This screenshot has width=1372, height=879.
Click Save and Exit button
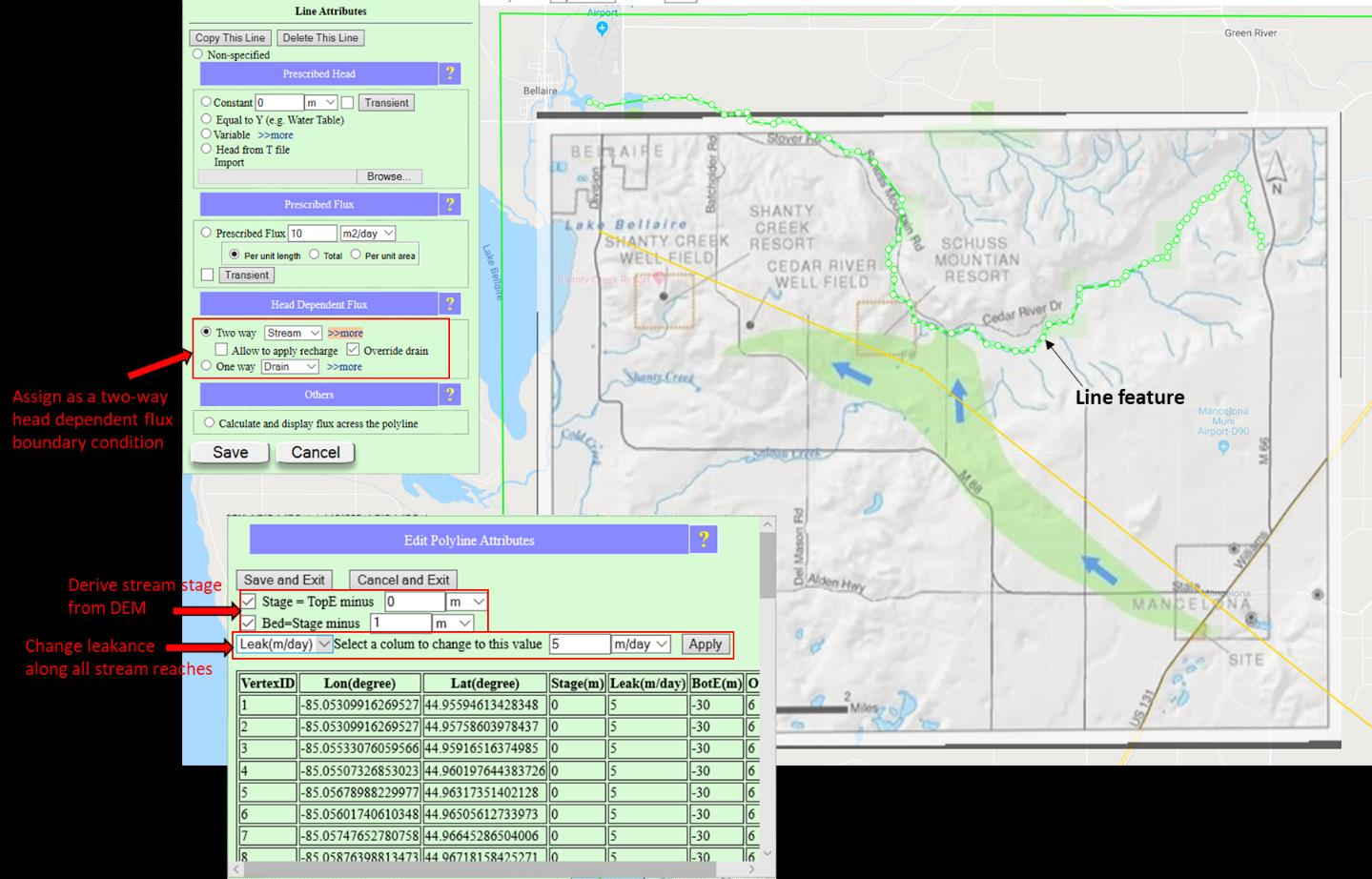(x=284, y=580)
